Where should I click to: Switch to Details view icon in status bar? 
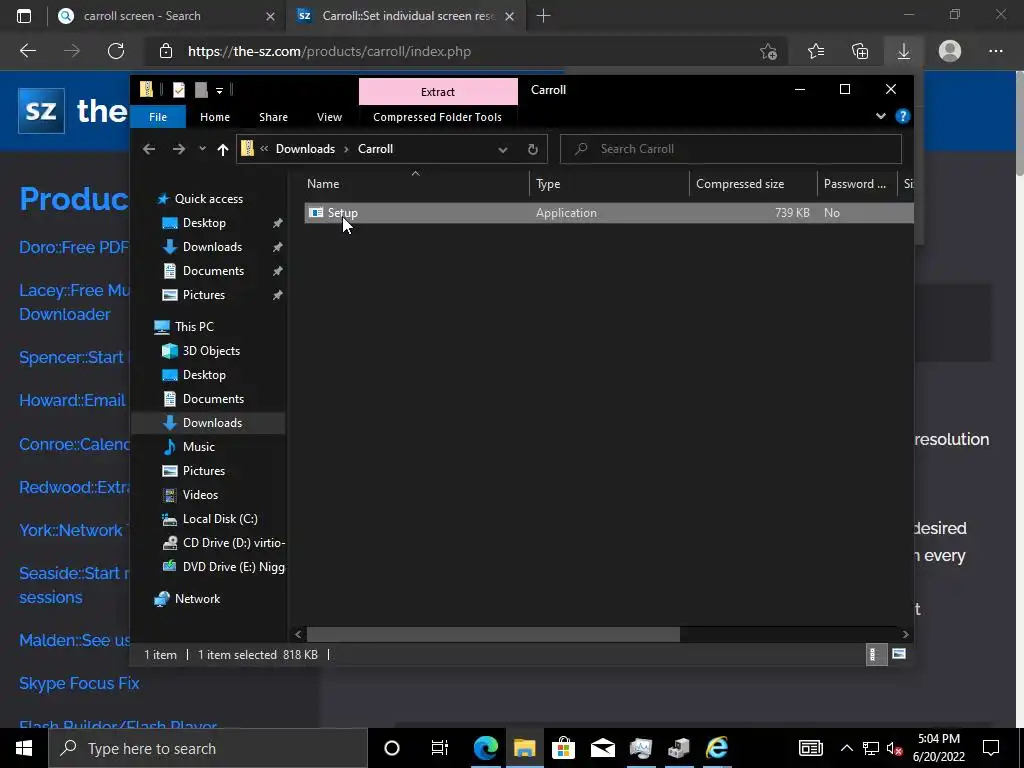pyautogui.click(x=875, y=654)
